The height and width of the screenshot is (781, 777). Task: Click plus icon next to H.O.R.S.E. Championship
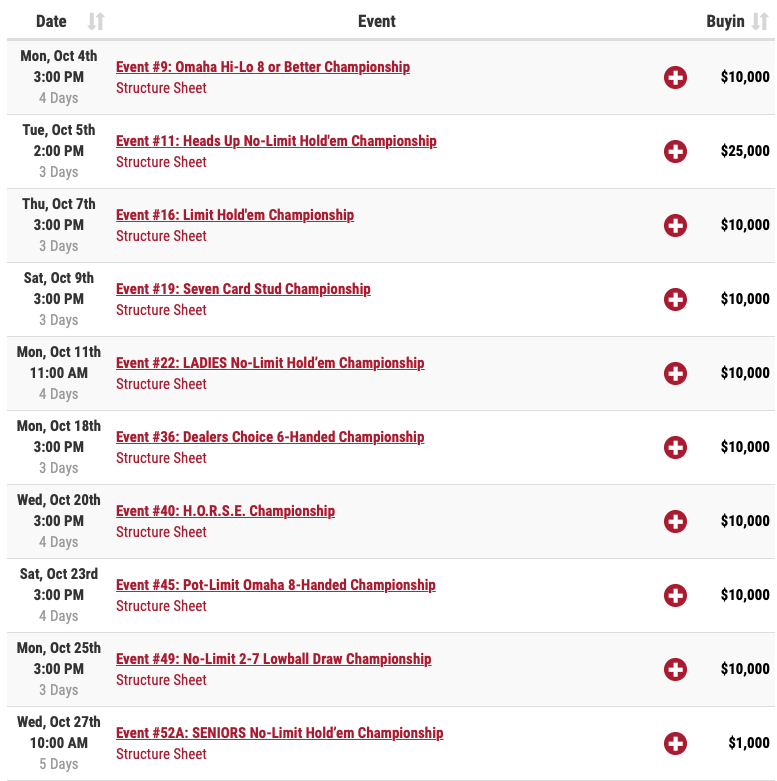[x=675, y=521]
